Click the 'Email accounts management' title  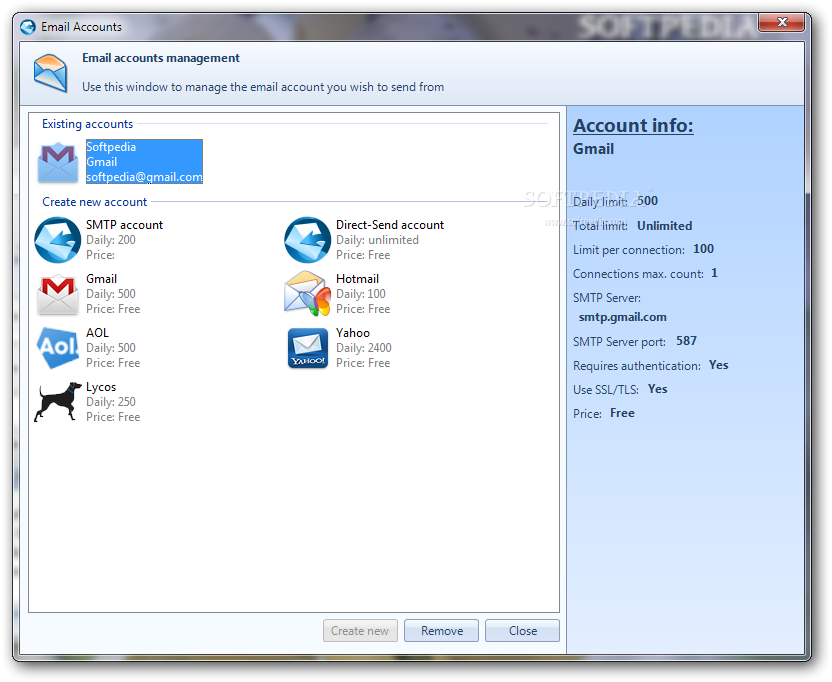161,58
